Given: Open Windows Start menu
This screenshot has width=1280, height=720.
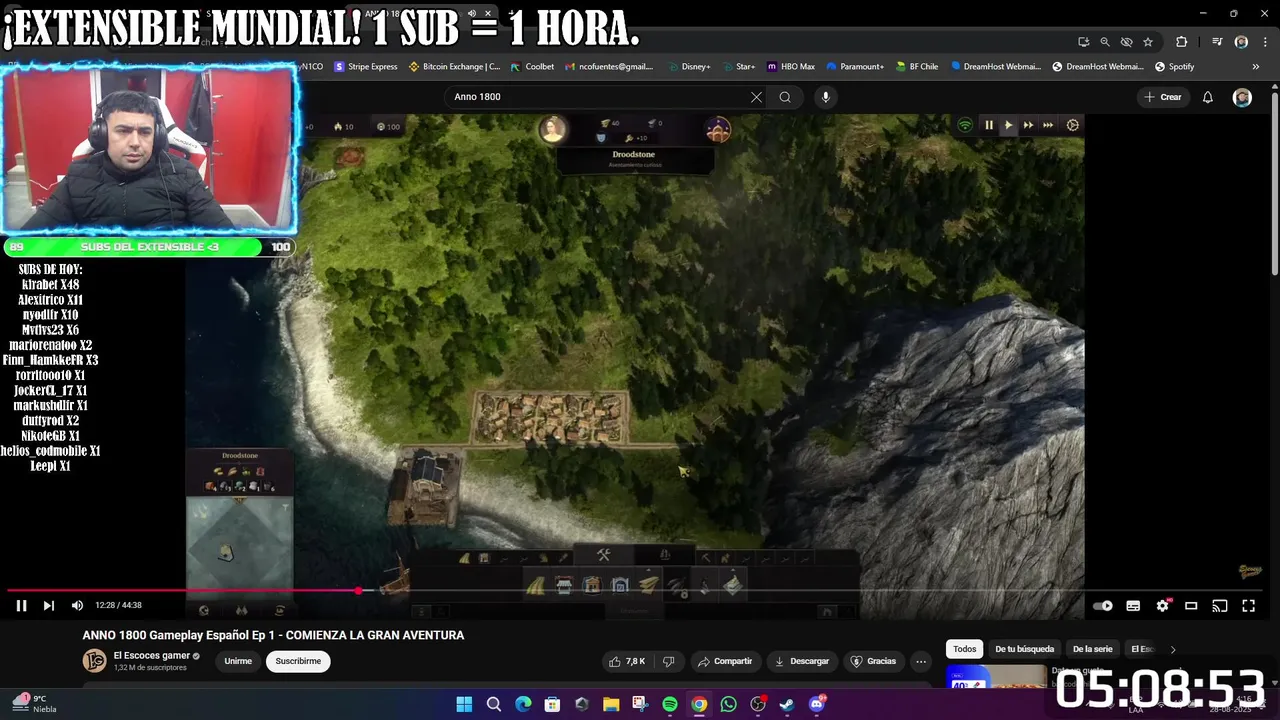Looking at the screenshot, I should coord(464,705).
